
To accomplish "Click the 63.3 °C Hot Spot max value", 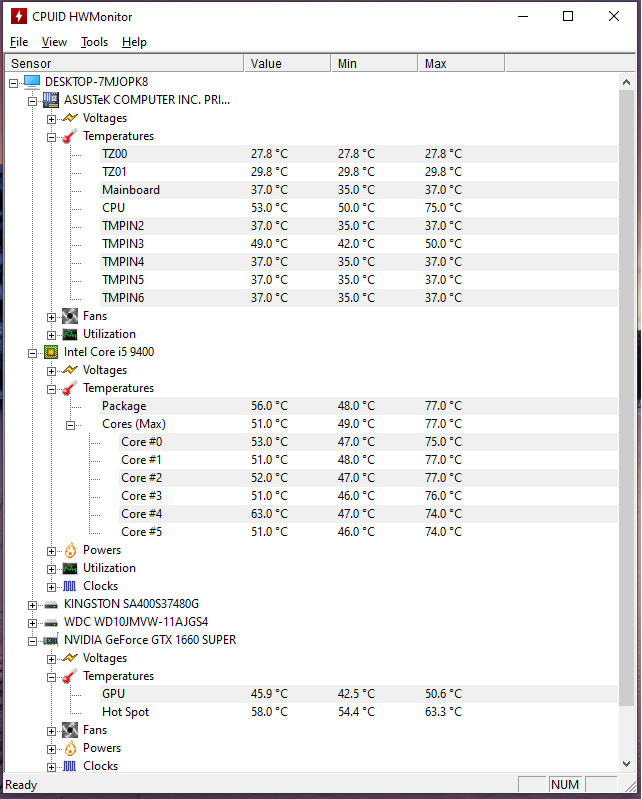I will (x=443, y=712).
